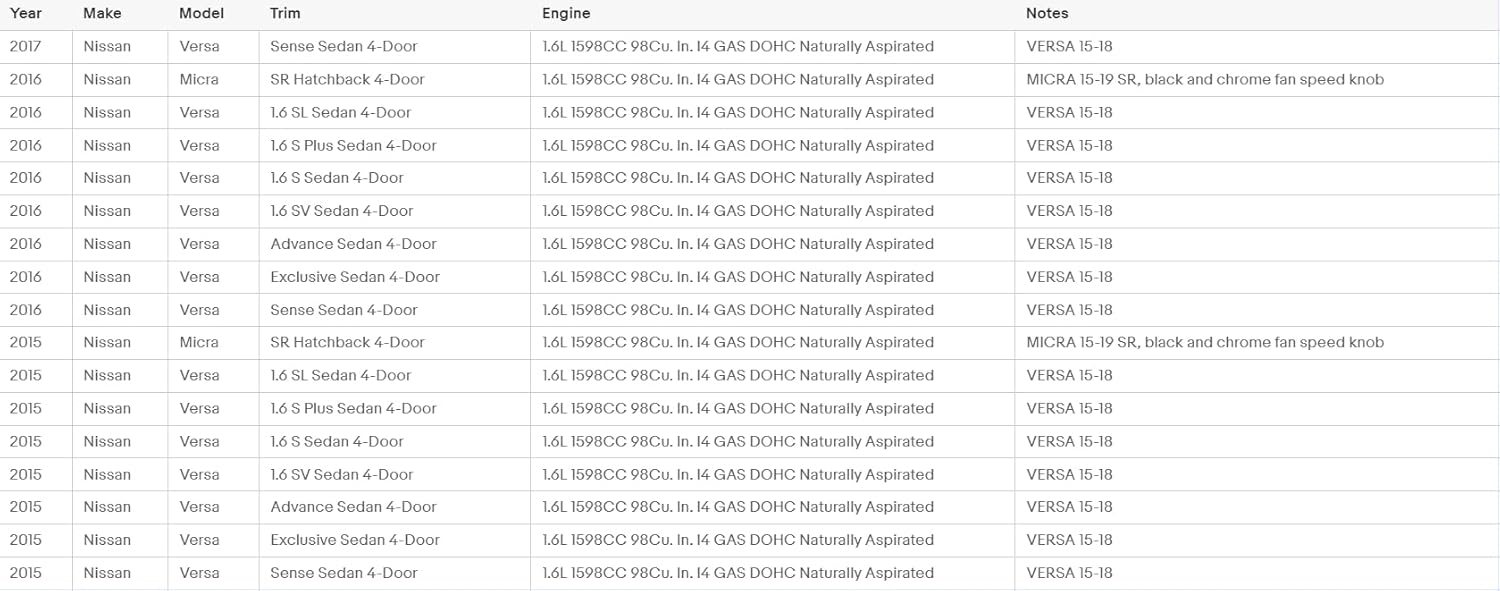Click the Micra model cell for 2015

tap(199, 342)
